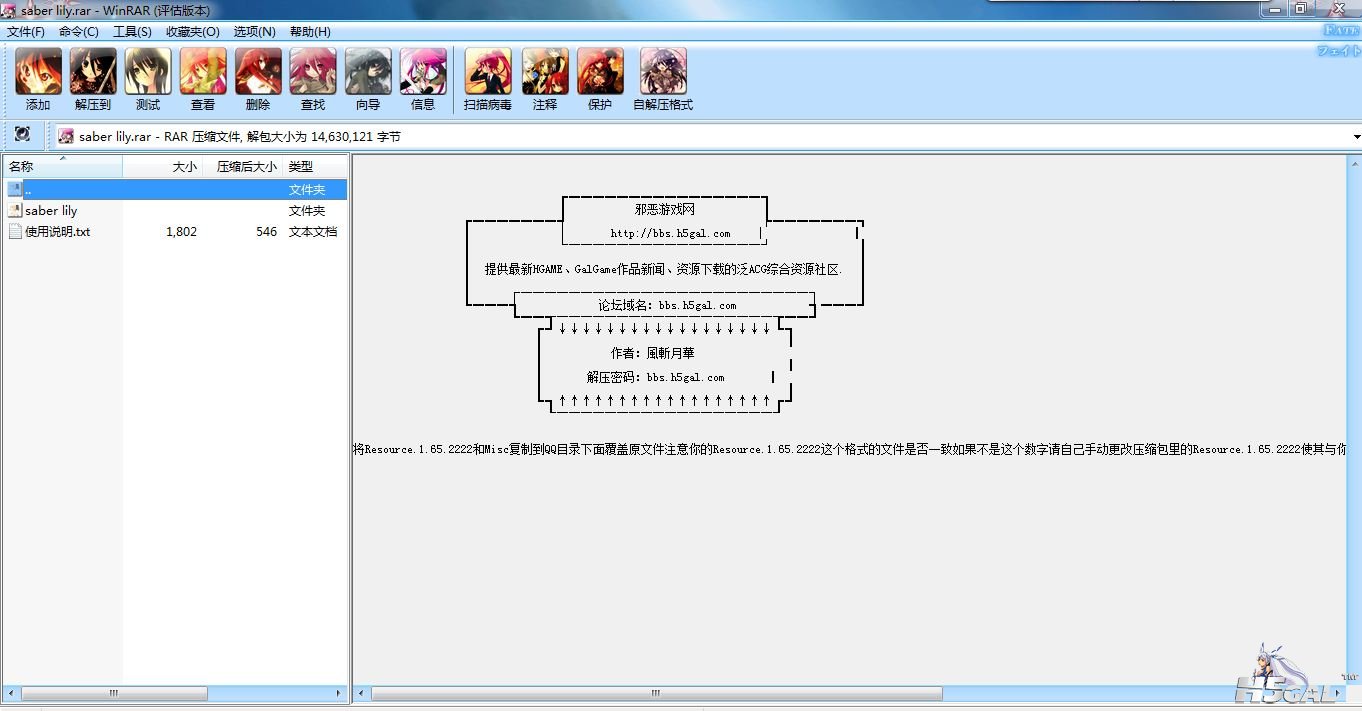Open the 命令(C) menu
Image resolution: width=1362 pixels, height=711 pixels.
(79, 32)
